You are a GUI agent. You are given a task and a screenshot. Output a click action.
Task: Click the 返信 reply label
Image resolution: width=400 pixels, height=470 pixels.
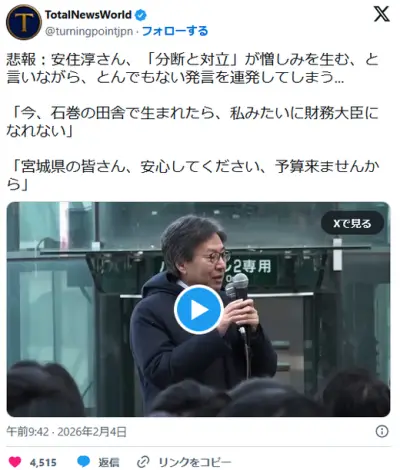click(109, 462)
